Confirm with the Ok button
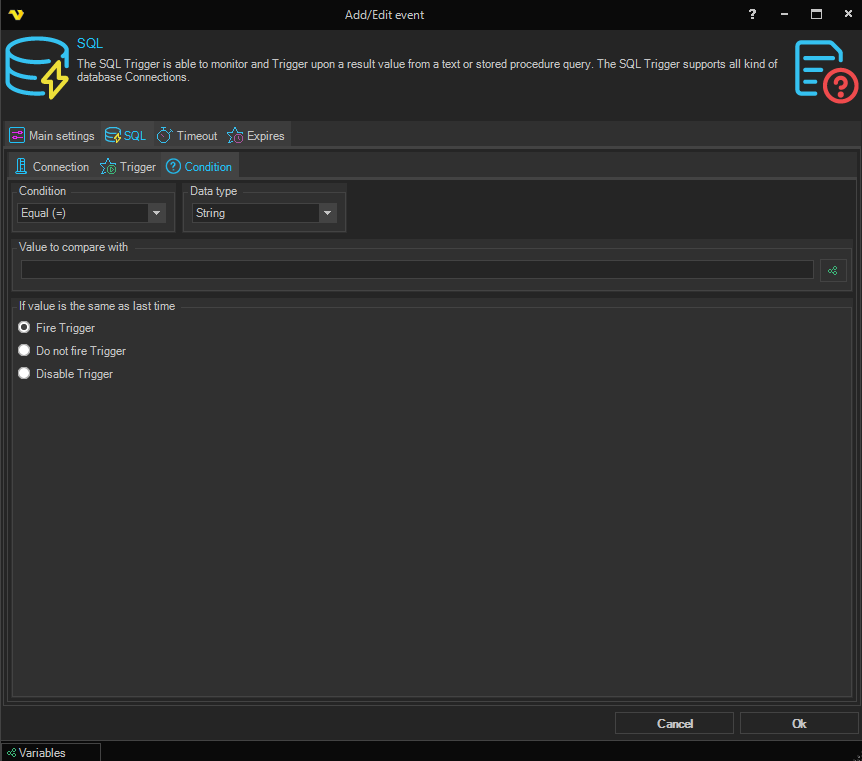Screen dimensions: 862x761 coord(798,723)
